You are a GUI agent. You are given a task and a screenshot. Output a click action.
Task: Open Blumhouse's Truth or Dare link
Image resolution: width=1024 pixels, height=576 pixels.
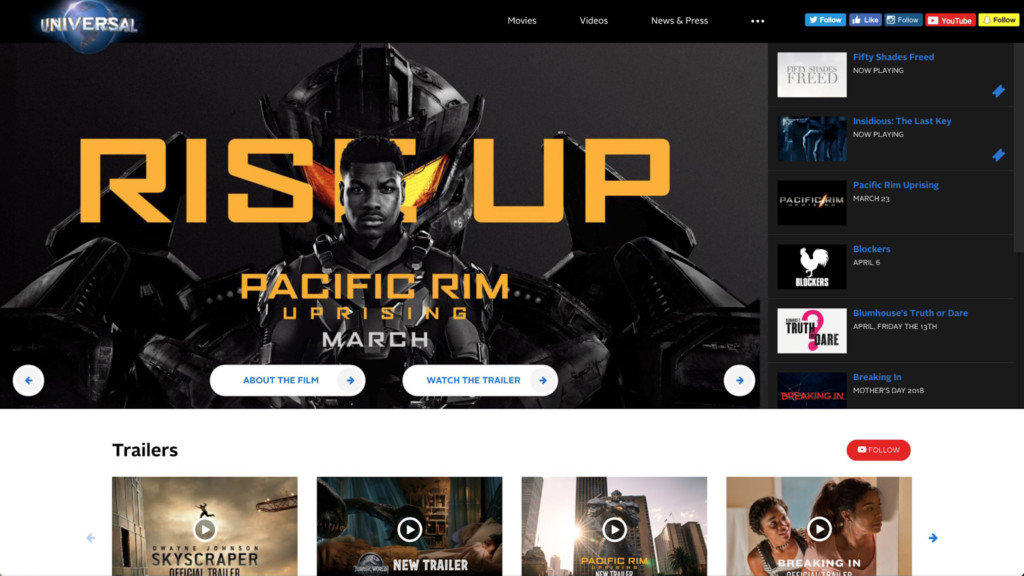point(910,313)
